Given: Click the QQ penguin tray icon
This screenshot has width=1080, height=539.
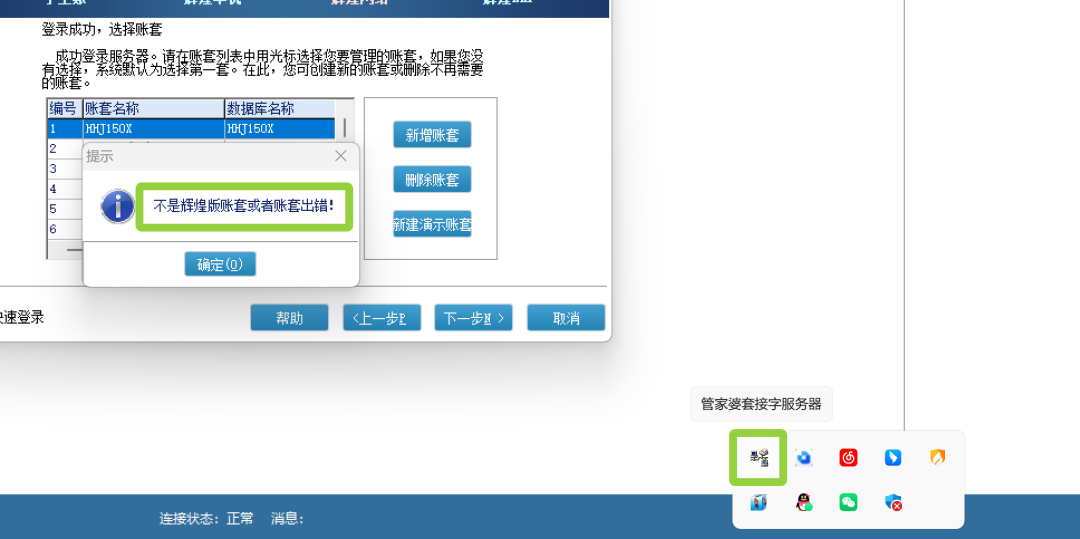Looking at the screenshot, I should pos(803,502).
